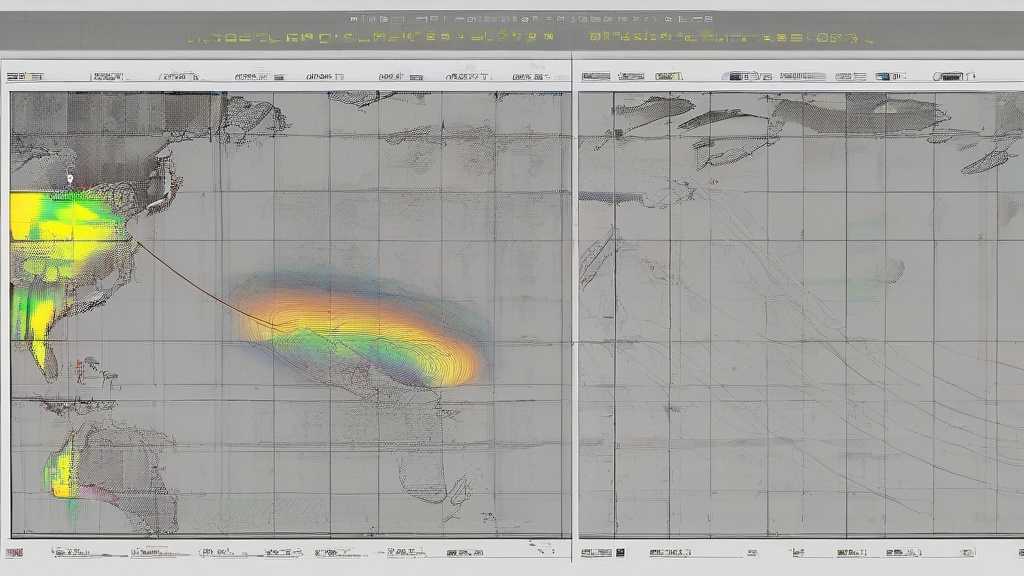Viewport: 1024px width, 576px height.
Task: Click the yellow-green text in the left header bar
Action: pos(370,38)
